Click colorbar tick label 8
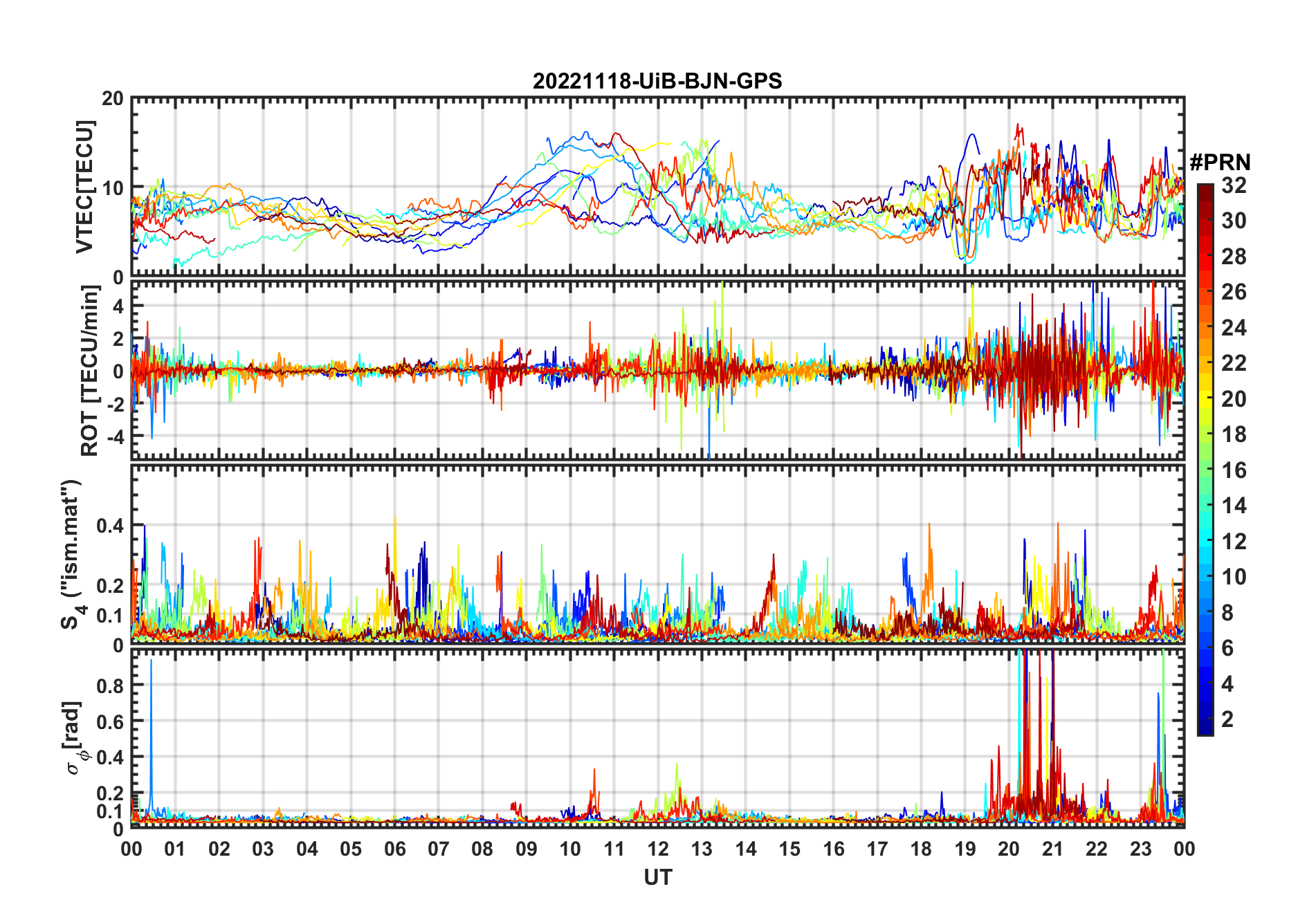The width and height of the screenshot is (1316, 920). pyautogui.click(x=1227, y=613)
